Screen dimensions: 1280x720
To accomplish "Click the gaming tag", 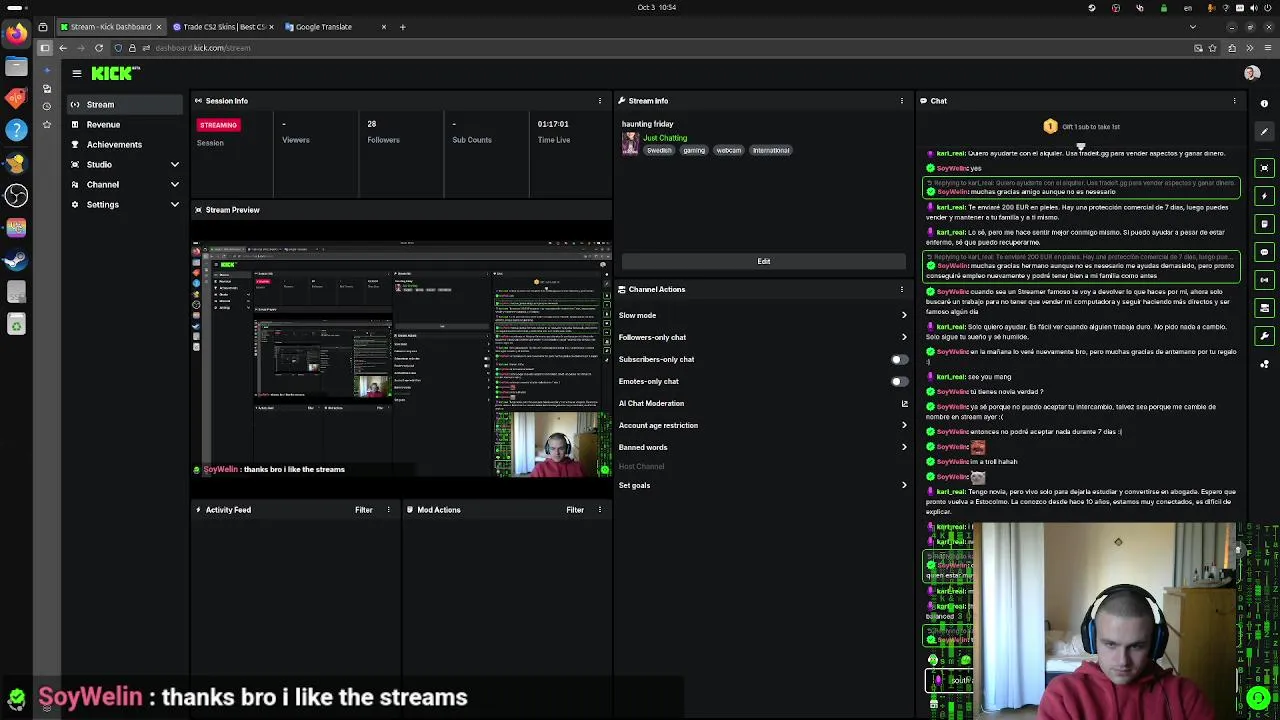I will [694, 150].
